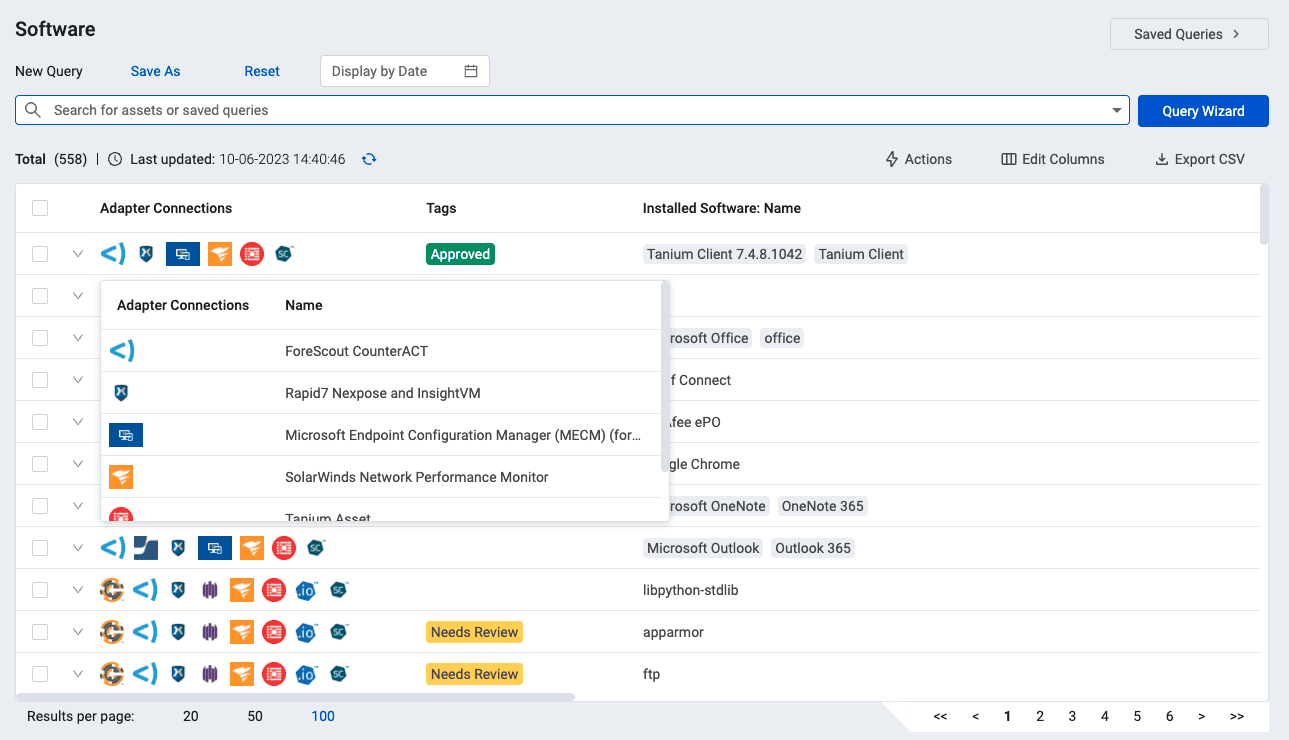The width and height of the screenshot is (1289, 740).
Task: Click Edit Columns in the toolbar
Action: click(1052, 159)
